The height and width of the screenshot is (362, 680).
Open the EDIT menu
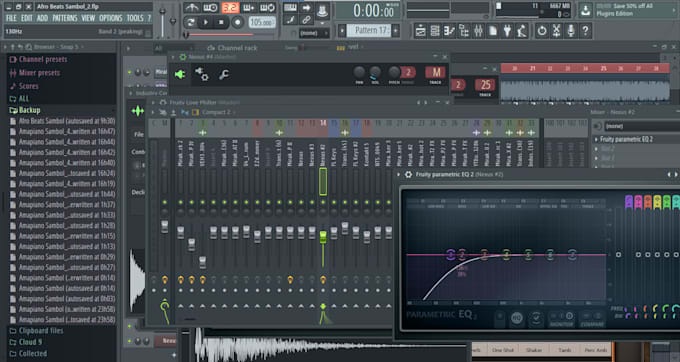coord(26,18)
